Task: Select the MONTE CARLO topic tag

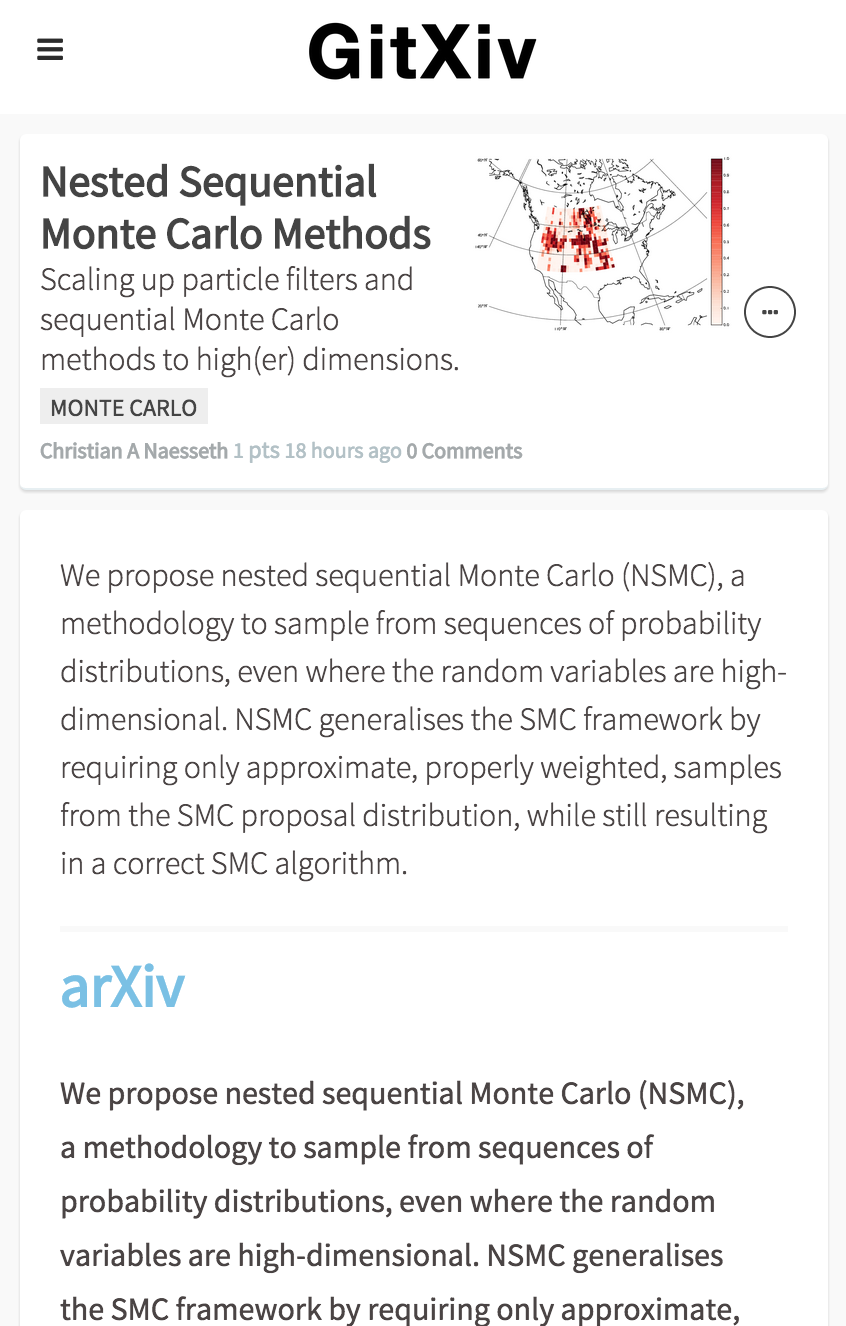Action: click(x=123, y=407)
